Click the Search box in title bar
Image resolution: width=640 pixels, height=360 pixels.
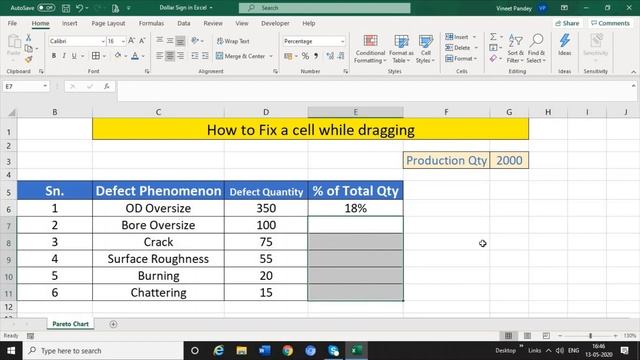[324, 8]
